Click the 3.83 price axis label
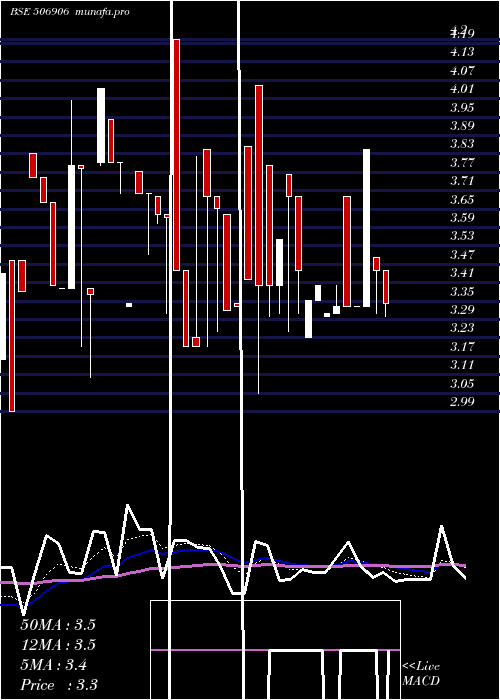The height and width of the screenshot is (700, 500). 462,144
